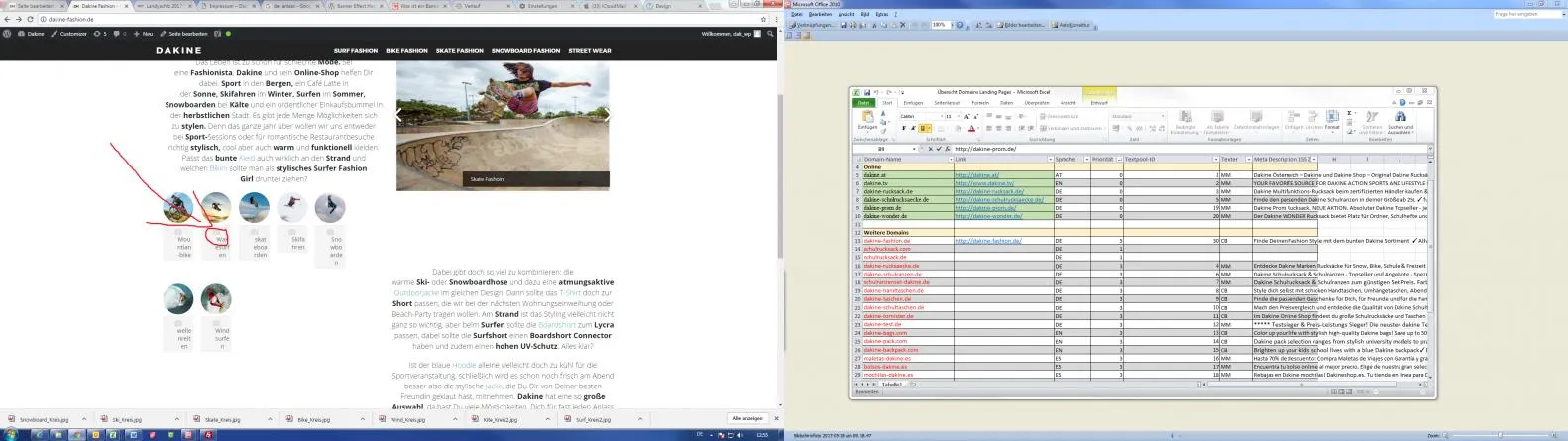Click the browser back arrow
1568x441 pixels.
(7, 19)
